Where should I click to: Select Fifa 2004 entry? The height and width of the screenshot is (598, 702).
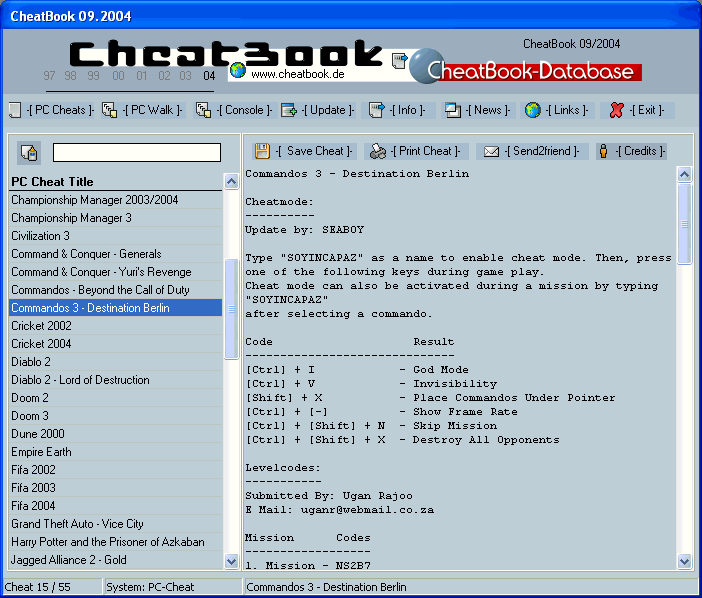[x=116, y=506]
